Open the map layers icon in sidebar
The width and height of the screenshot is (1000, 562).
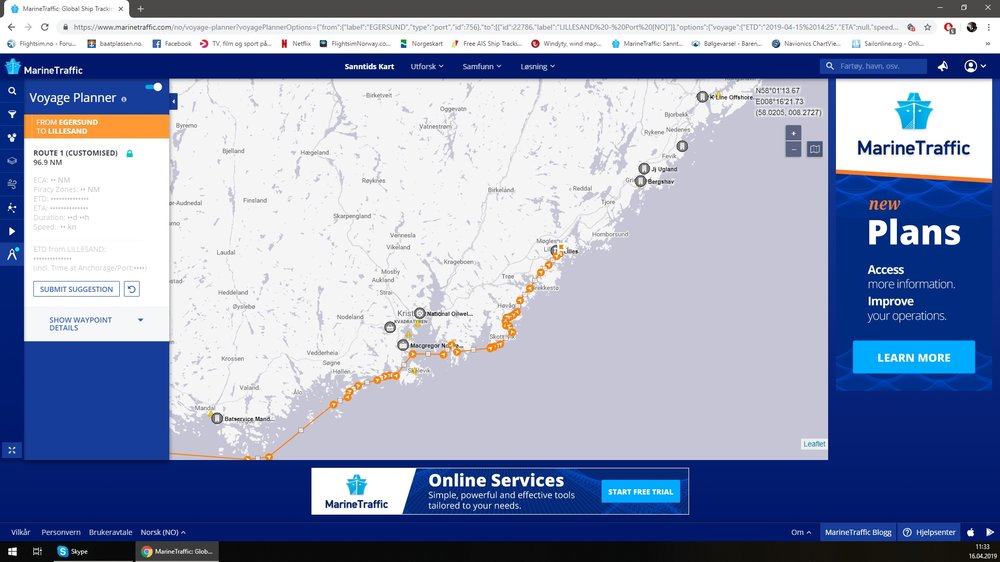[x=11, y=161]
